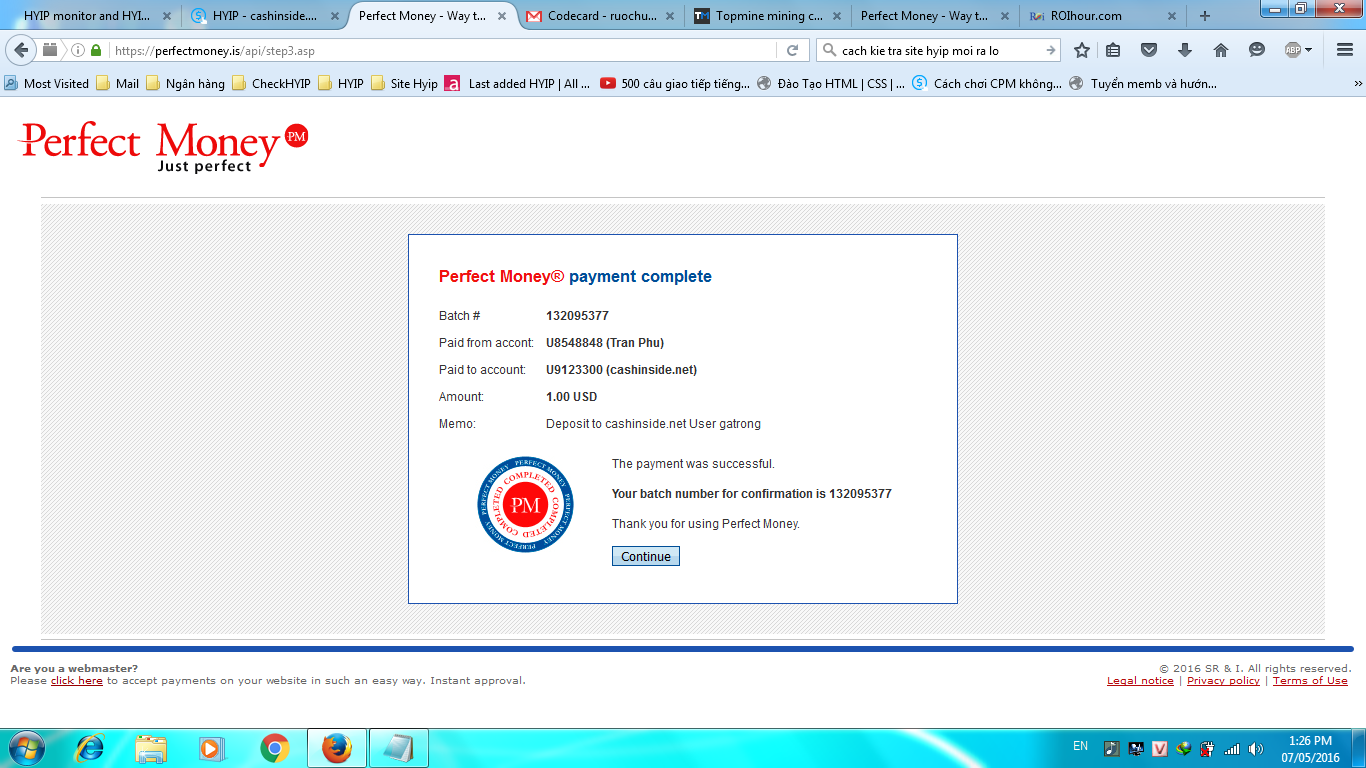This screenshot has height=768, width=1366.
Task: Open the smiley chat icon in toolbar
Action: [x=1257, y=50]
